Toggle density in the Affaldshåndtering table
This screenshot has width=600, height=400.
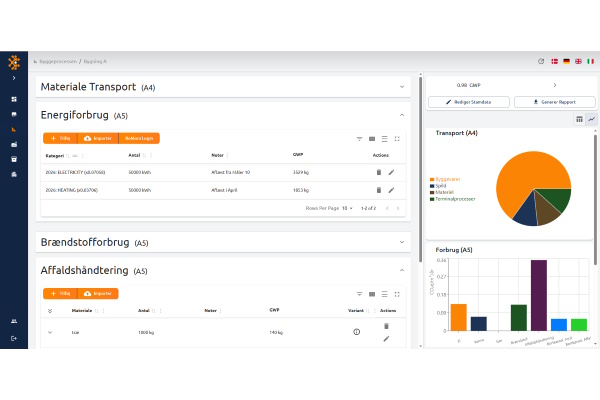(384, 293)
